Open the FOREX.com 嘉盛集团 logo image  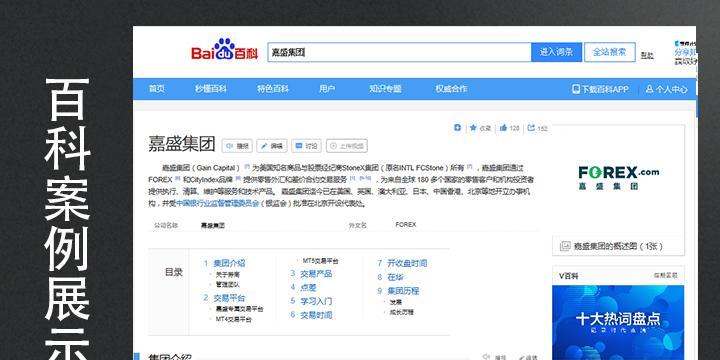pos(618,178)
